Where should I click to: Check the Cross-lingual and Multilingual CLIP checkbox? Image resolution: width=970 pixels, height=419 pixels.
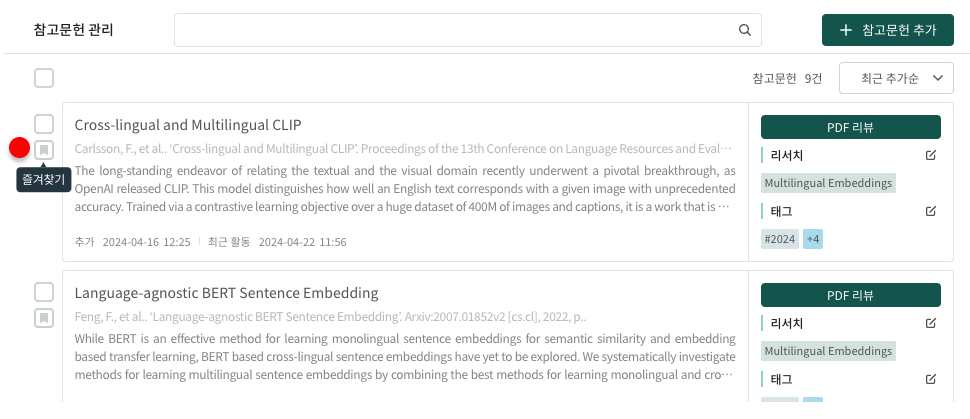pos(44,124)
